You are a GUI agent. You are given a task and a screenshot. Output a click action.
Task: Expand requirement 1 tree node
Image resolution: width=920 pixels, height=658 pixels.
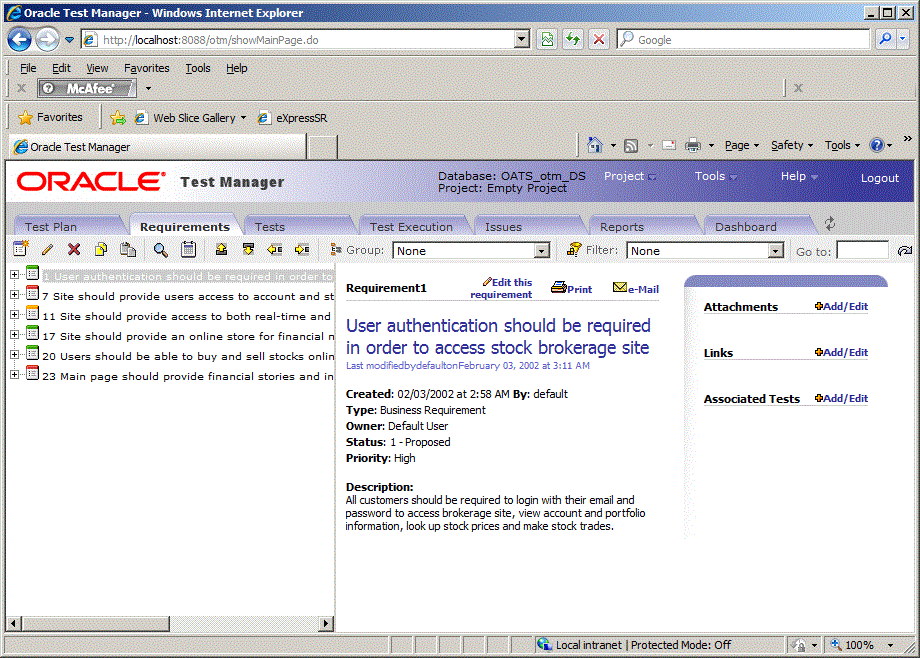pos(15,275)
